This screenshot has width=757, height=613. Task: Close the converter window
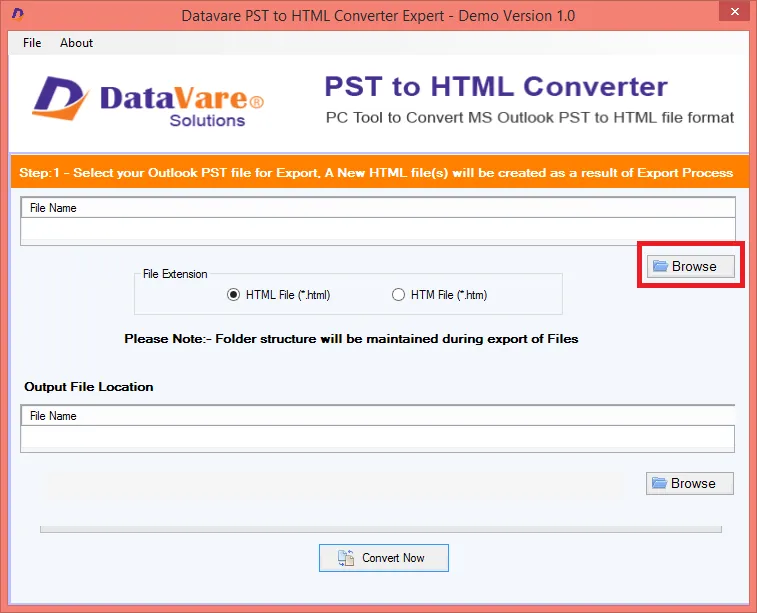[735, 11]
